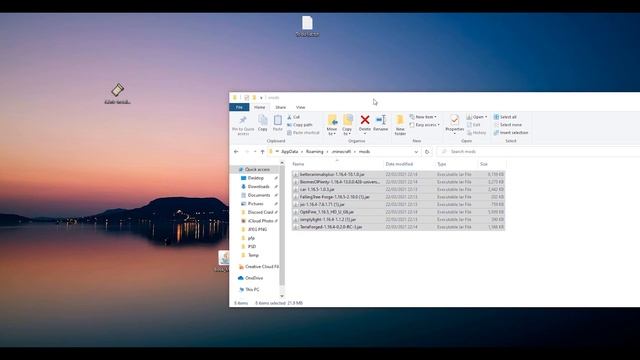Screen dimensions: 640x360
Task: Select the TerraForged jar file
Action: coord(398,227)
